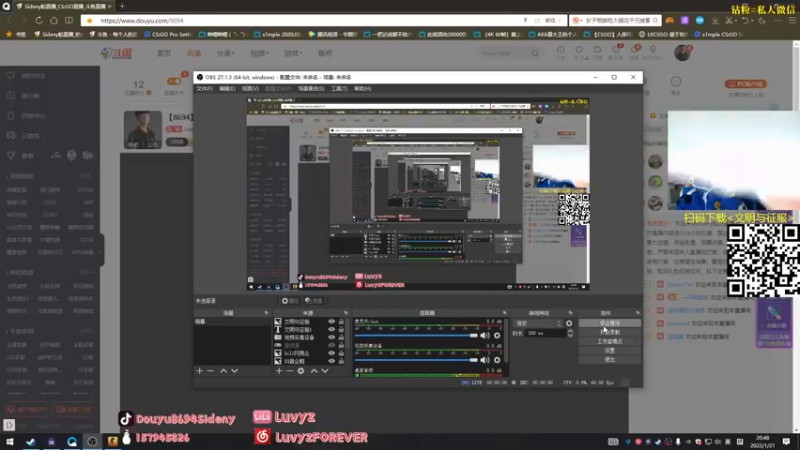Move scene up with the up arrow in Scenes panel
This screenshot has height=450, width=800.
(223, 371)
